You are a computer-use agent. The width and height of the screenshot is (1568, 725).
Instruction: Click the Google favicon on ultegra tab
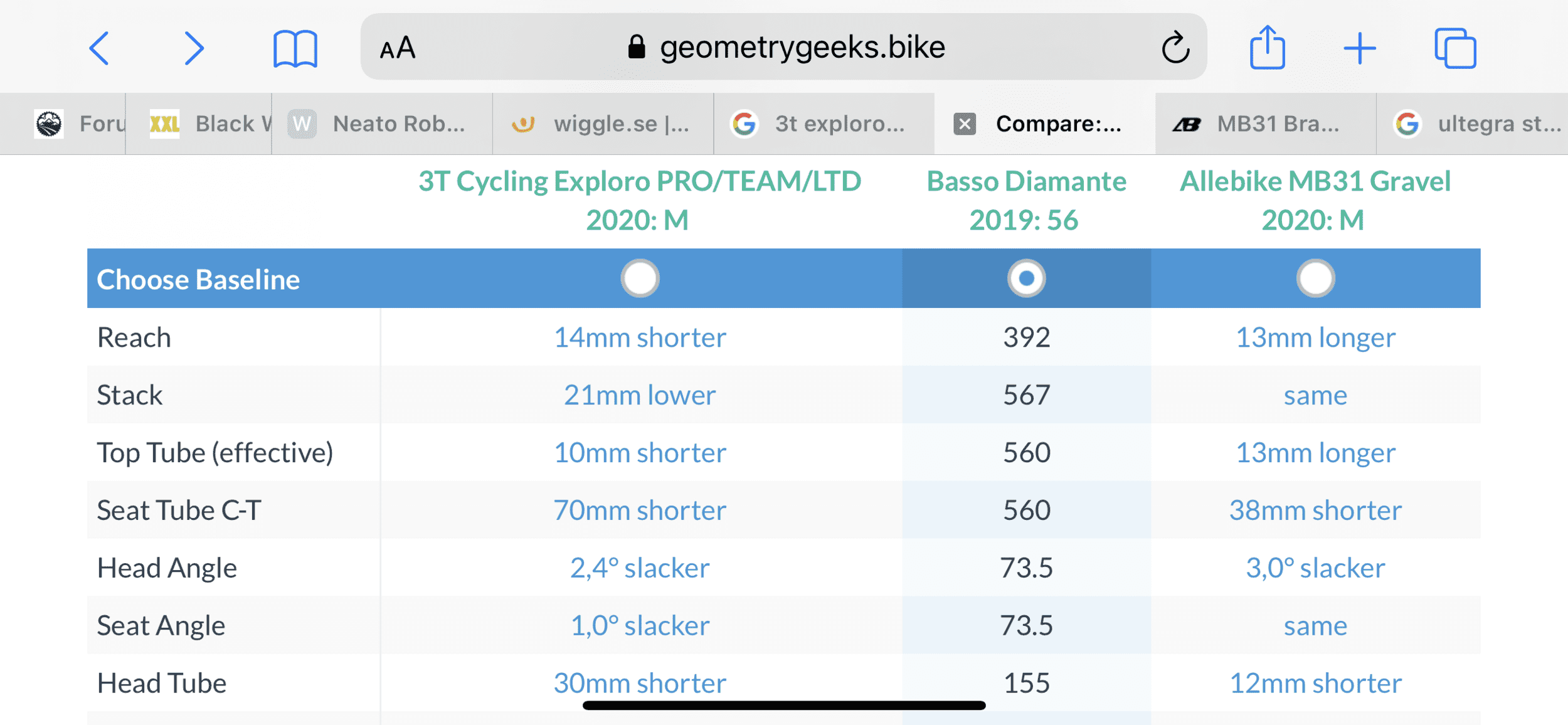click(x=1407, y=124)
